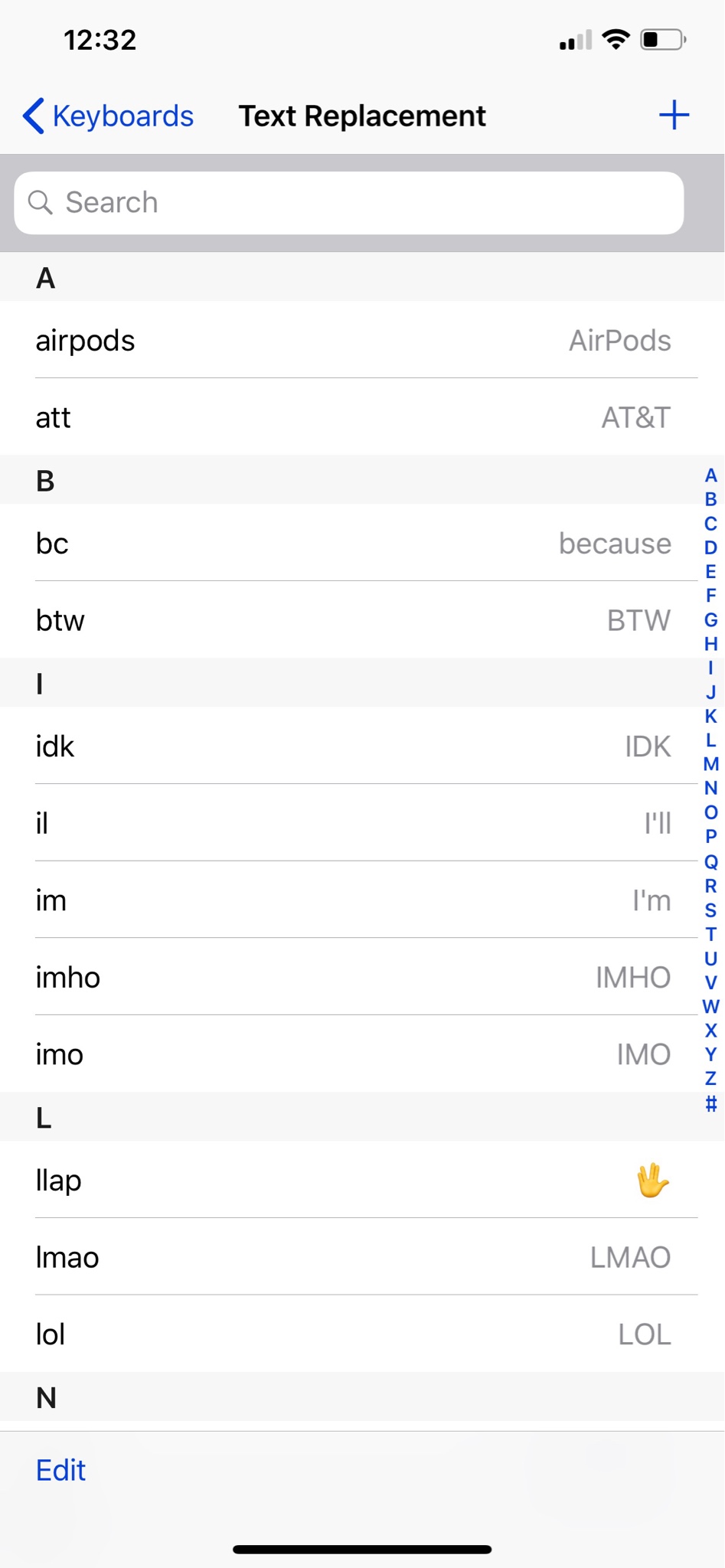
Task: Tap the Vulcan salute emoji for llap
Action: click(652, 1180)
